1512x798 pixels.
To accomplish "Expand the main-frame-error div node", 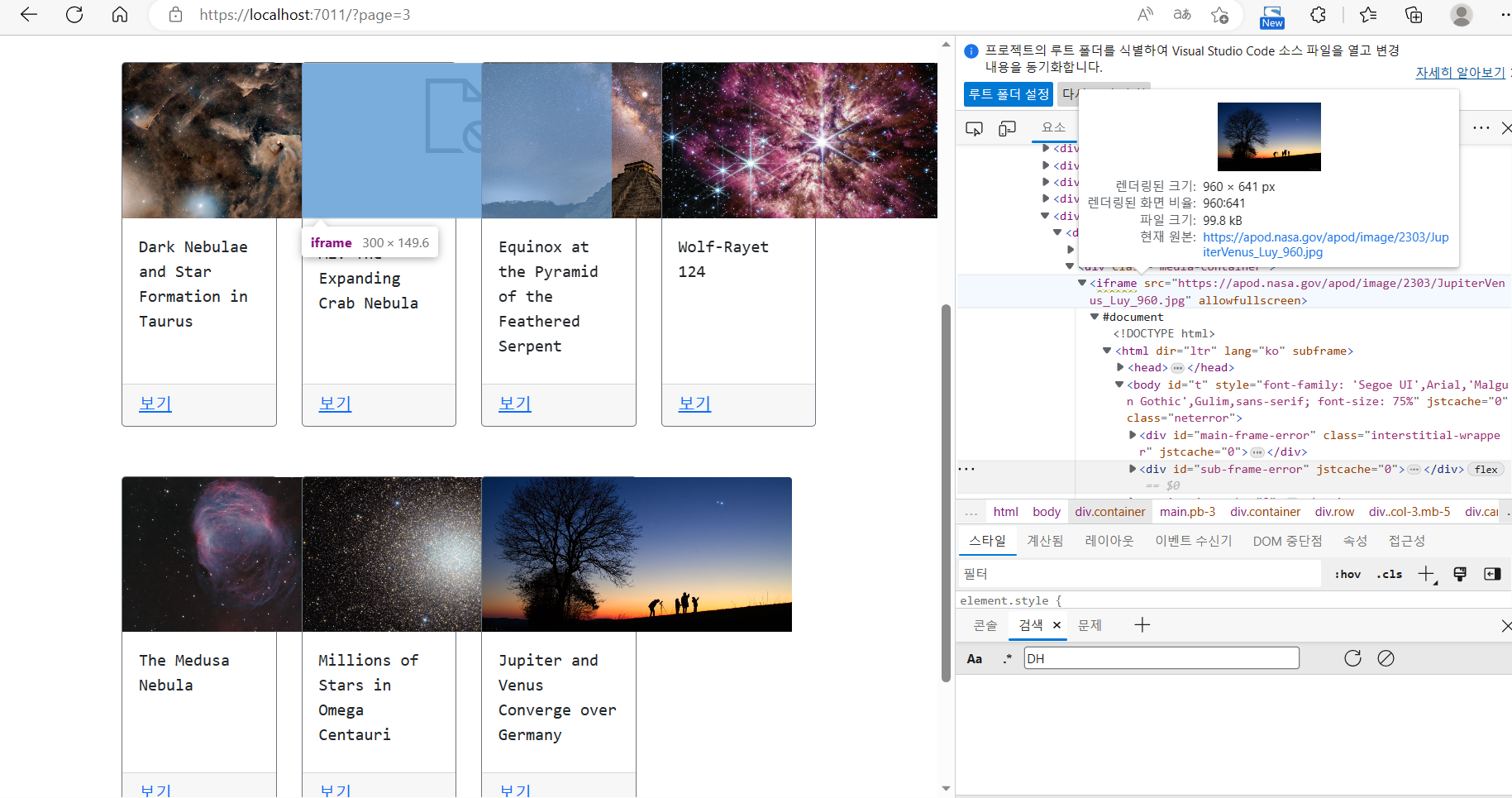I will pos(1133,435).
